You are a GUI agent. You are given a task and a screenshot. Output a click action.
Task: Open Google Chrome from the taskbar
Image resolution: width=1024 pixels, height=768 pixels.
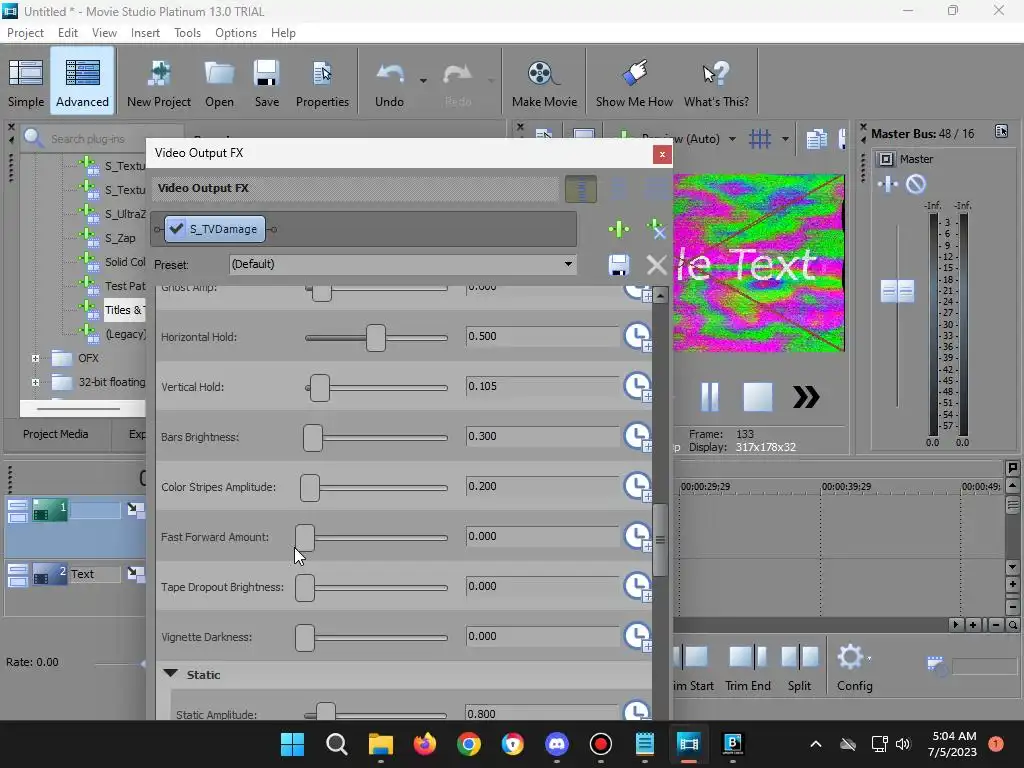468,744
